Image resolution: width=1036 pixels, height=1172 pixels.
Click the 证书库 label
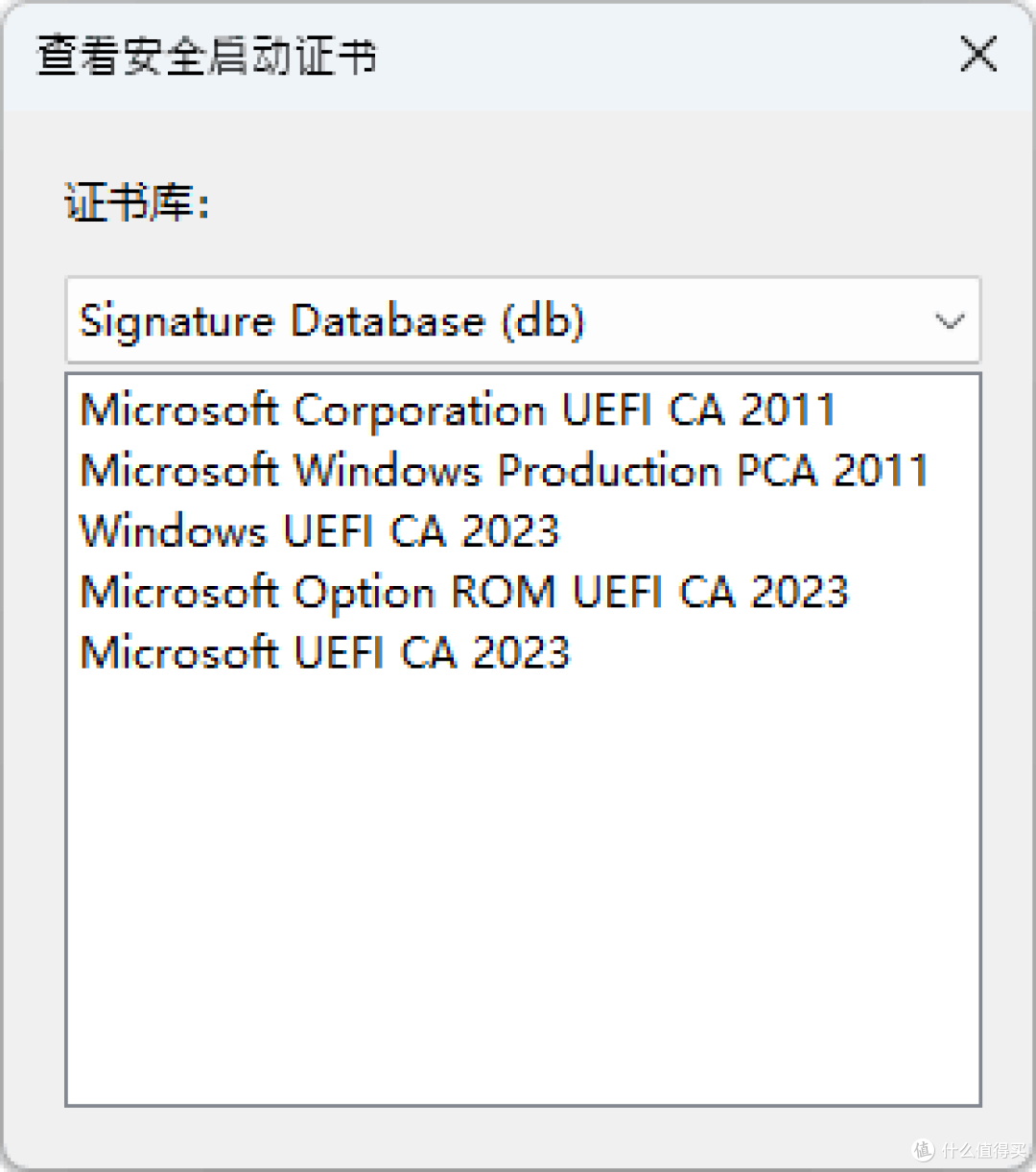click(x=136, y=202)
